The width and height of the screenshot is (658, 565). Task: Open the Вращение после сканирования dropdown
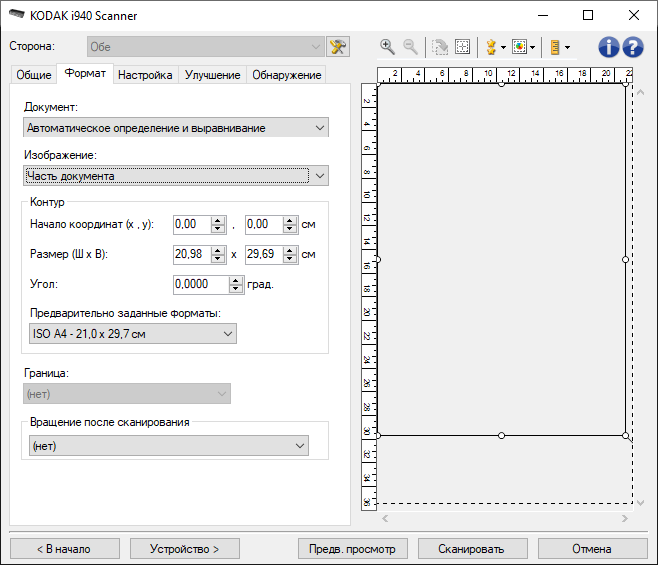[166, 446]
